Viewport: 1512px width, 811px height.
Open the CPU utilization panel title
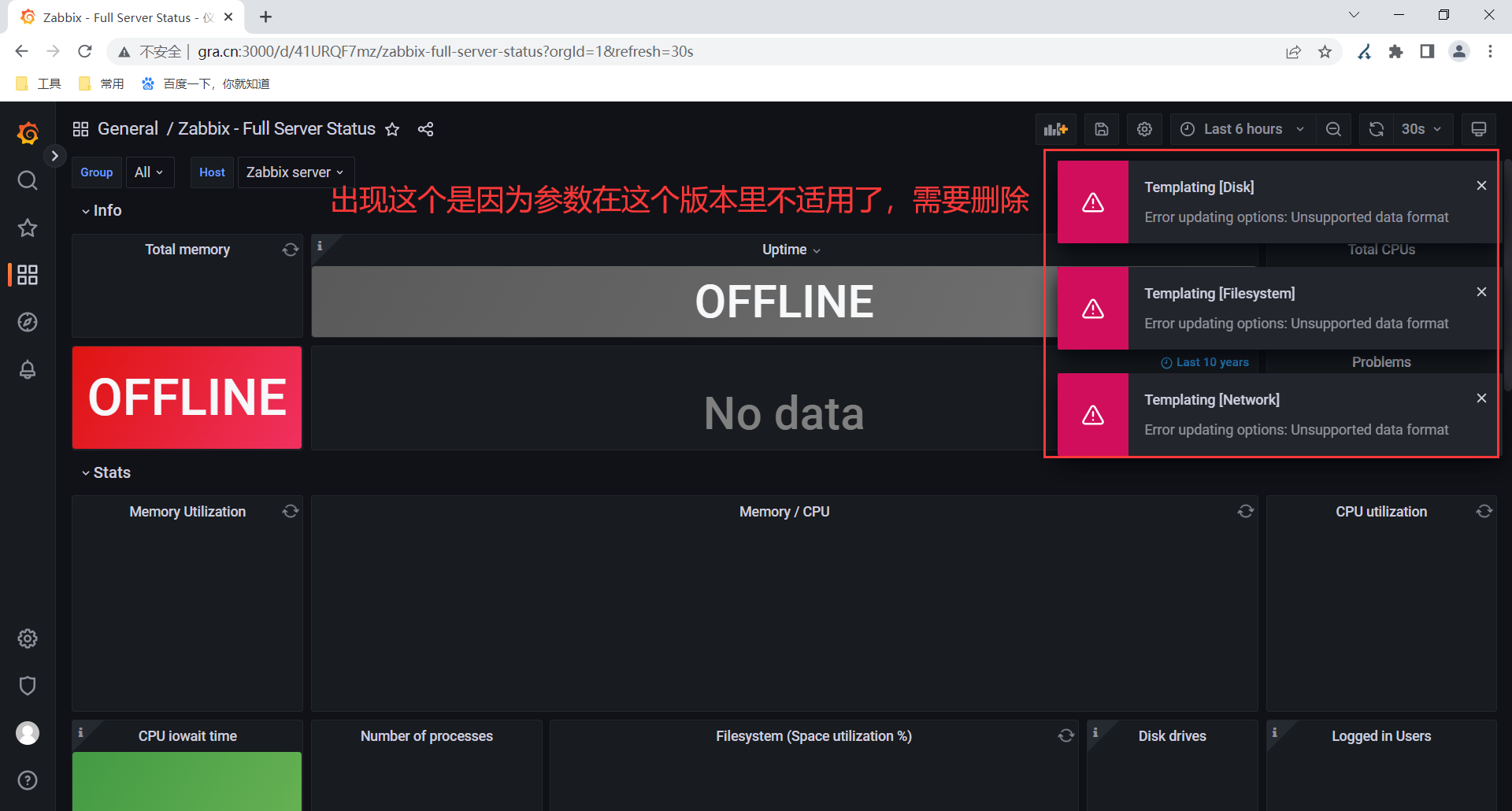[x=1381, y=512]
